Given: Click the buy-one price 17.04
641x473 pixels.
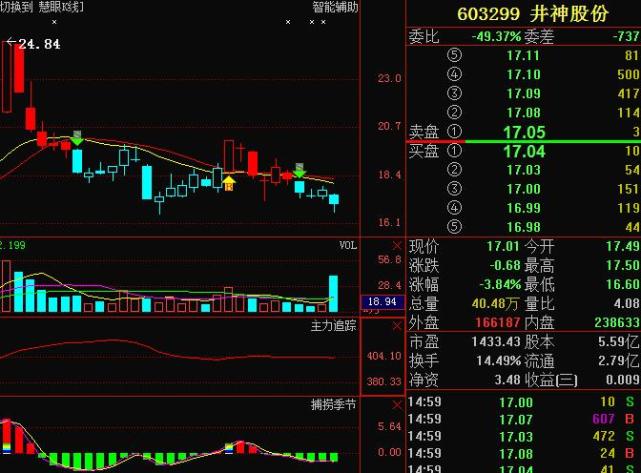Looking at the screenshot, I should tap(523, 151).
